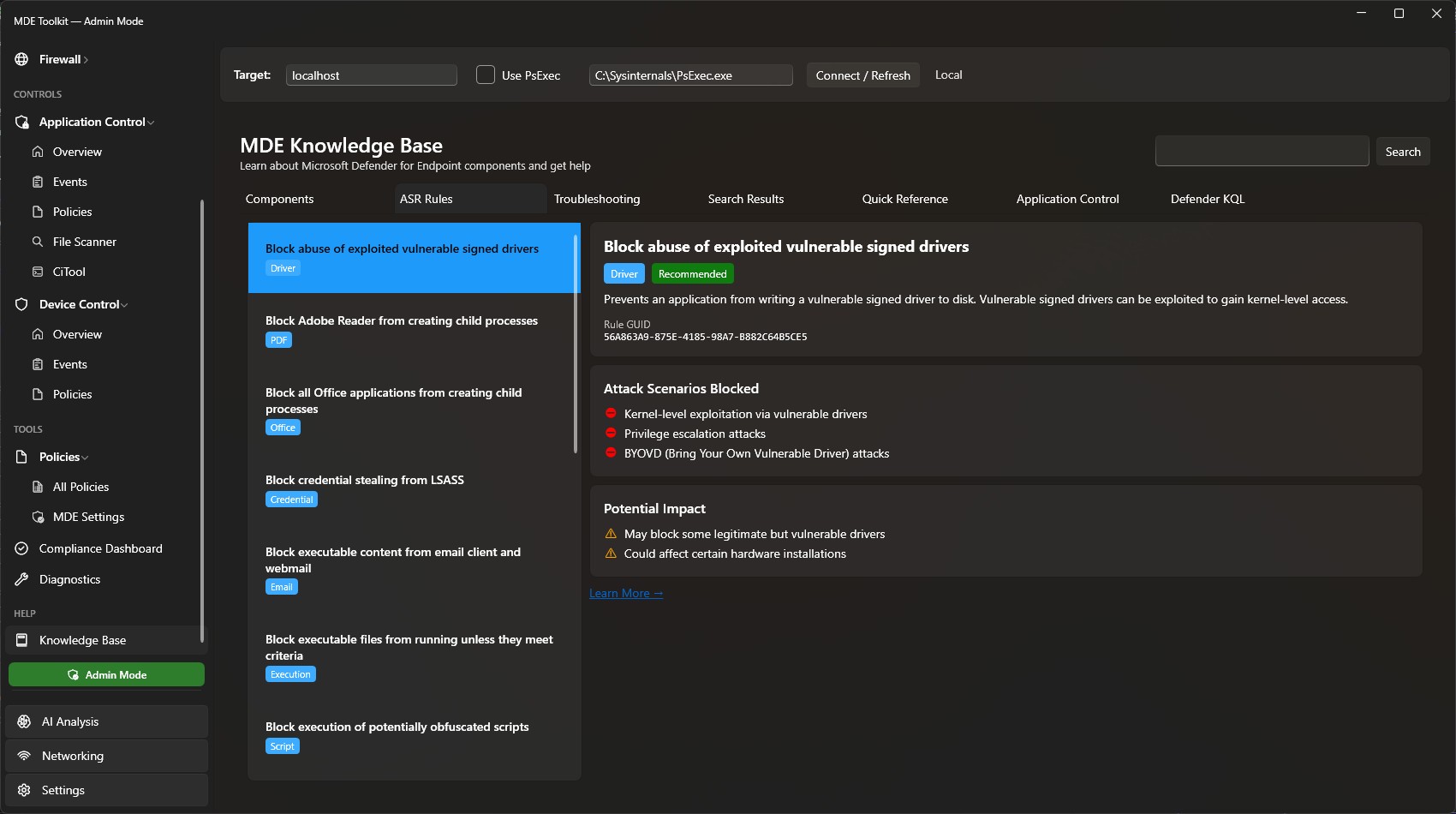
Task: Click the Firewall globe icon
Action: [x=21, y=59]
